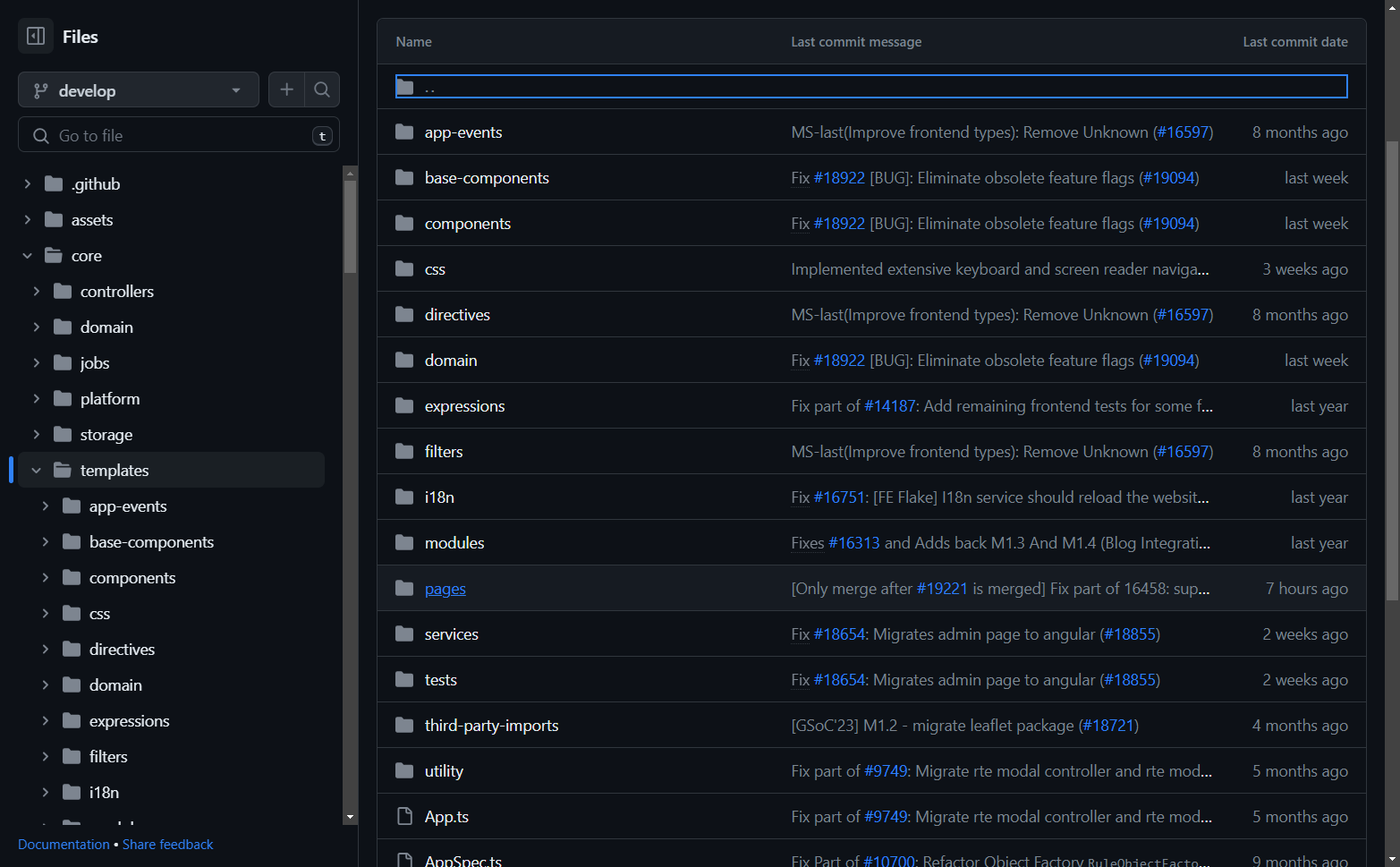This screenshot has height=867, width=1400.
Task: Click the App.ts file icon
Action: (404, 816)
